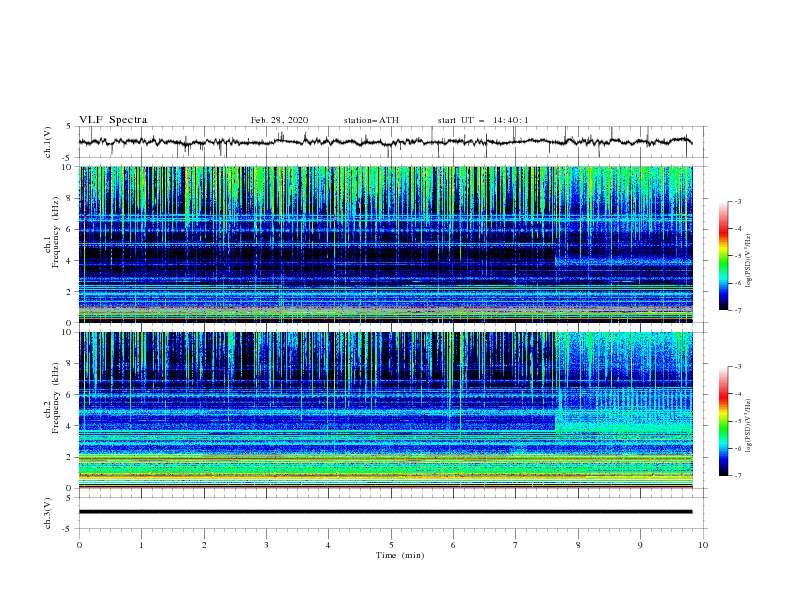Click the "8" minute tick label
The width and height of the screenshot is (792, 612).
coord(578,545)
